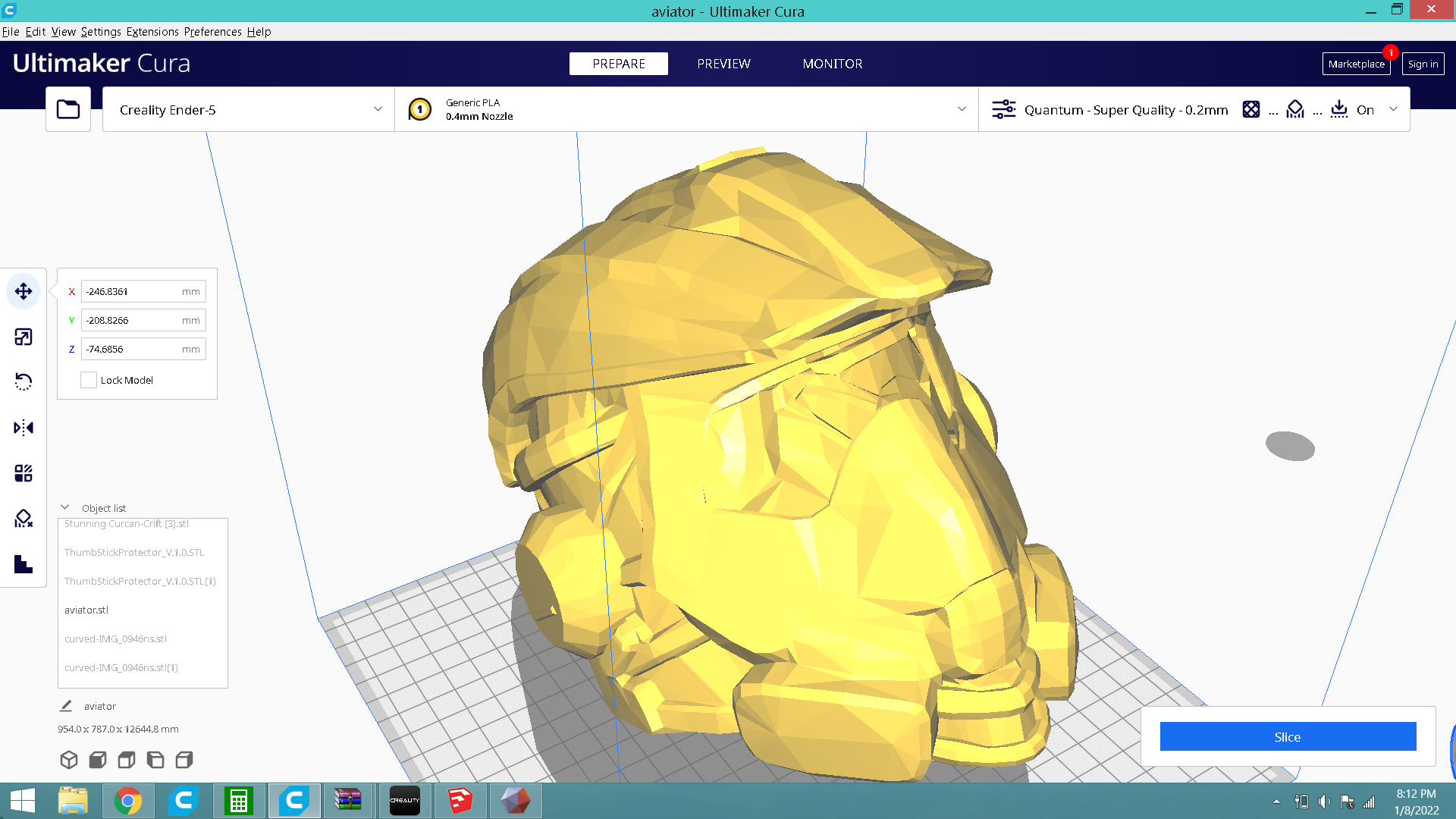1456x819 pixels.
Task: Click the extruder 1 material icon
Action: [x=420, y=109]
